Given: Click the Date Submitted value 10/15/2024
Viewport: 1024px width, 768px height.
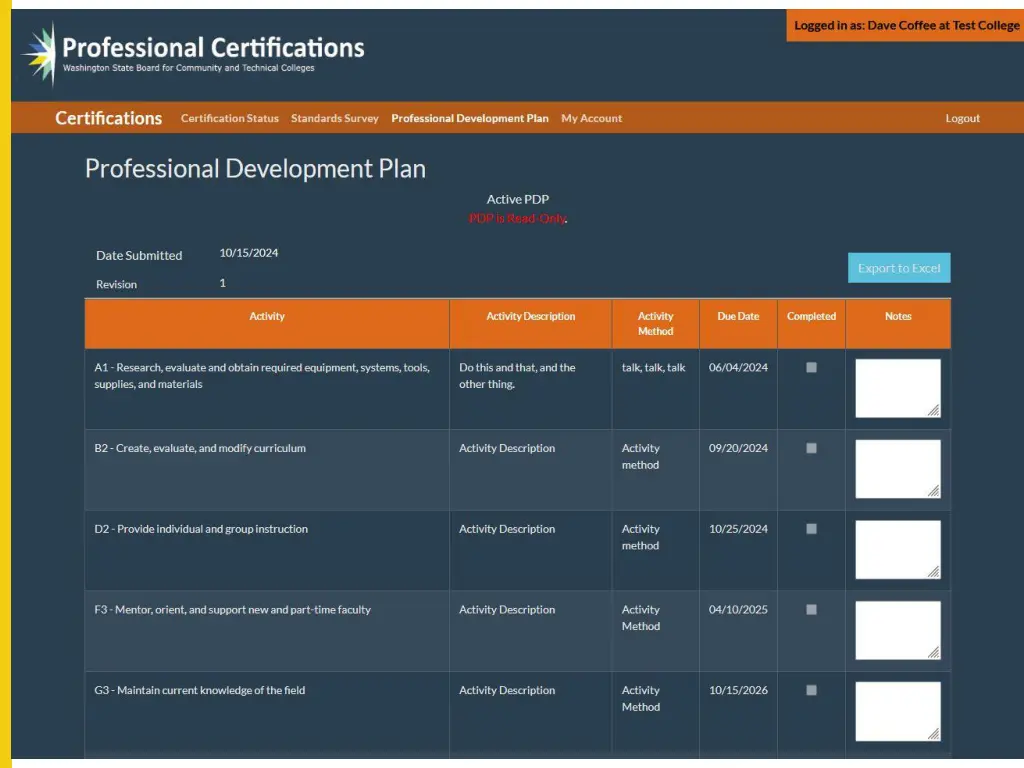Looking at the screenshot, I should pyautogui.click(x=249, y=253).
